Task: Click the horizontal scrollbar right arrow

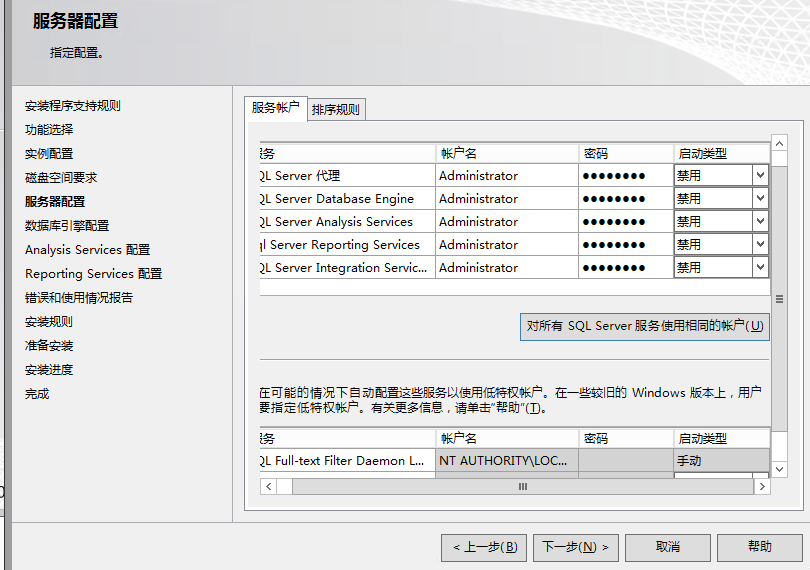Action: (762, 486)
